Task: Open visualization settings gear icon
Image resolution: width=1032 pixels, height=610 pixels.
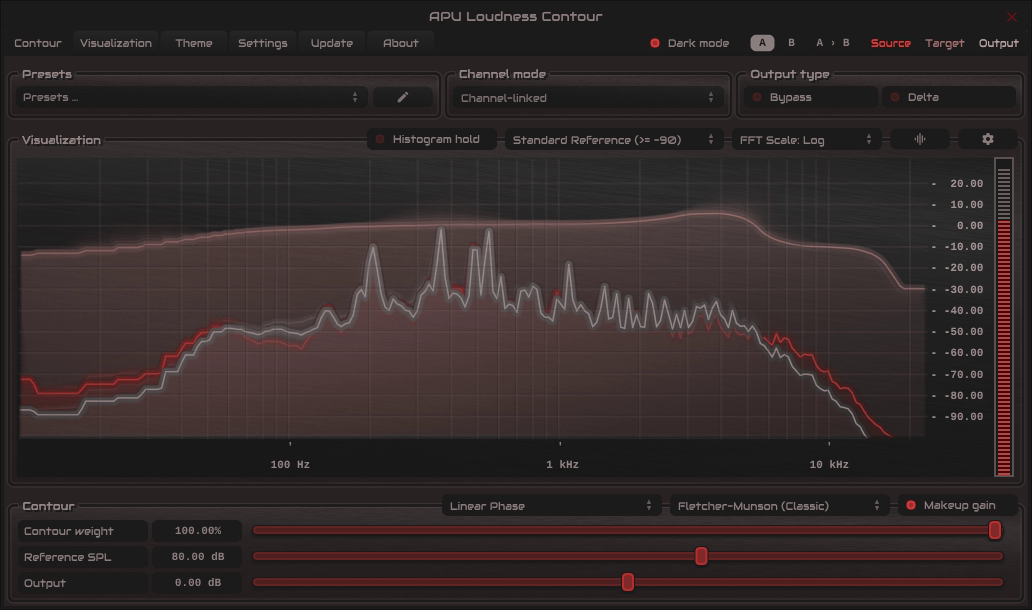Action: (987, 140)
